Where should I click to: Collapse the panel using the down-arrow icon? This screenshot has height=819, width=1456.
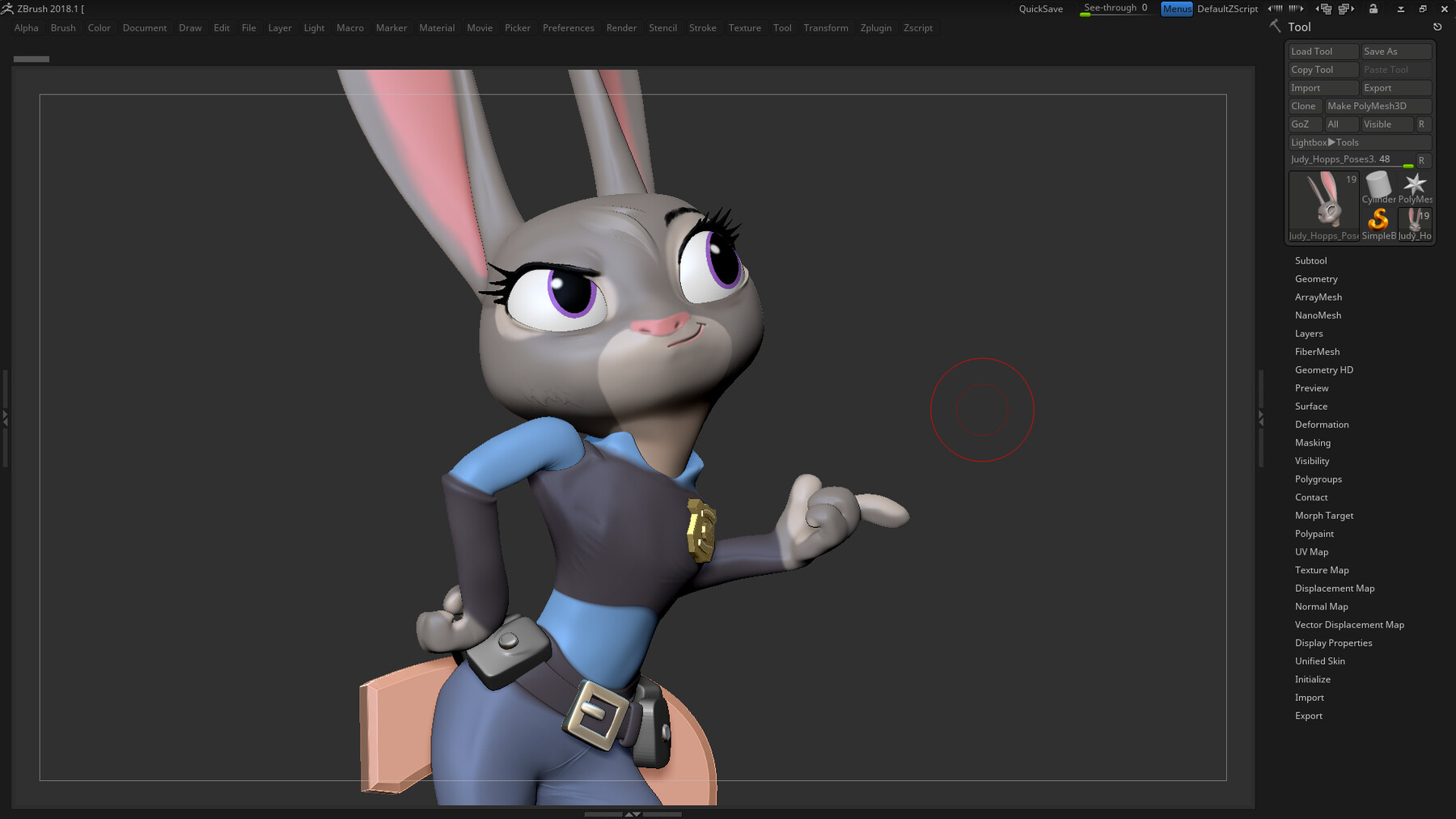[1400, 9]
